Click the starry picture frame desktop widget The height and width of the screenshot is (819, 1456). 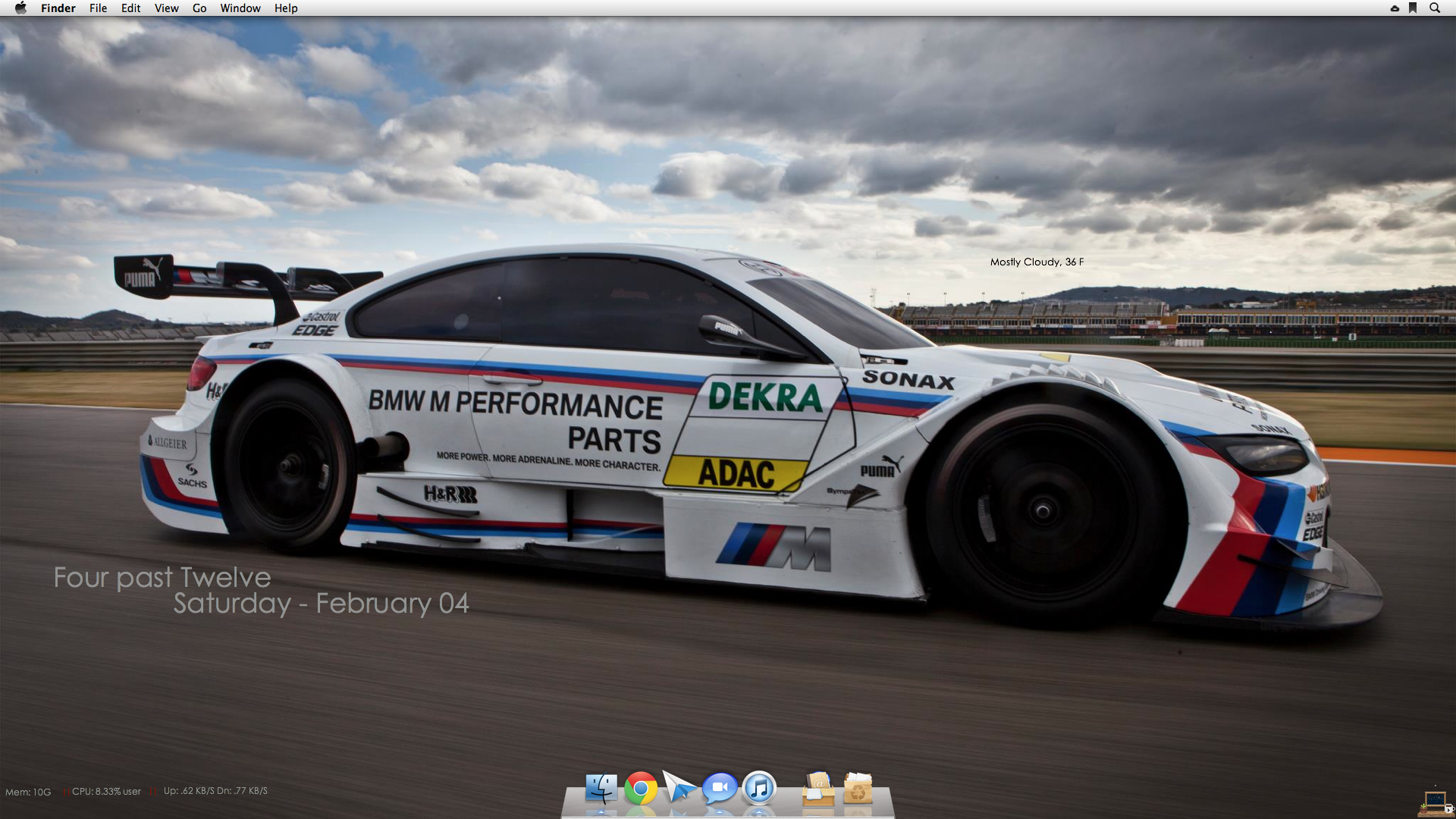pos(1436,799)
